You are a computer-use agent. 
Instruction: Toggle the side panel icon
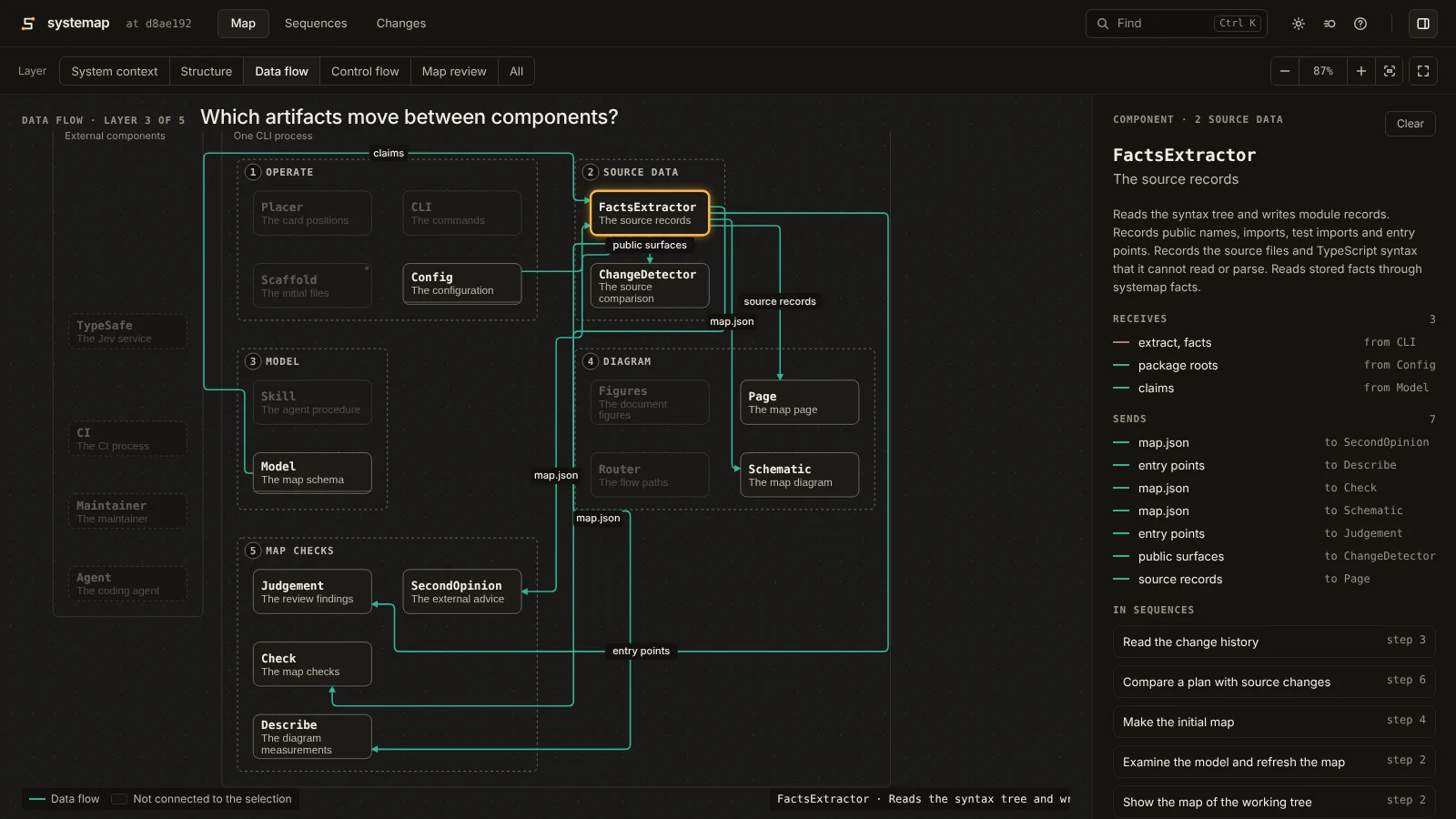pos(1423,24)
